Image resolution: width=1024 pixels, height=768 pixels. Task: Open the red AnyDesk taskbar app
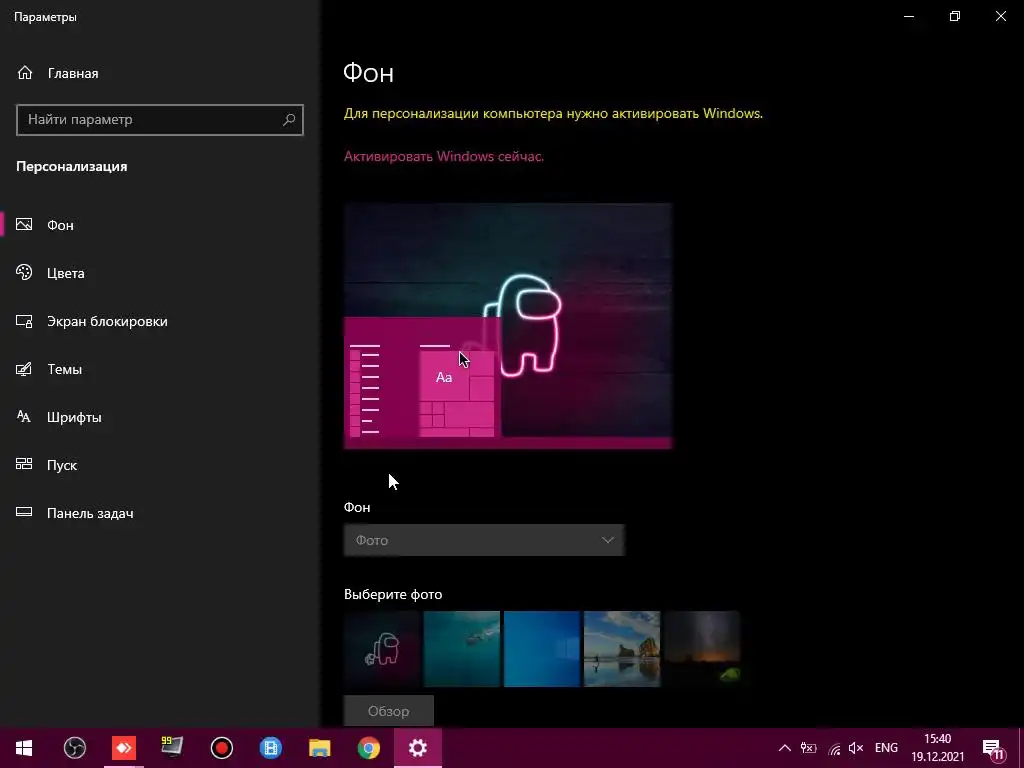tap(123, 748)
